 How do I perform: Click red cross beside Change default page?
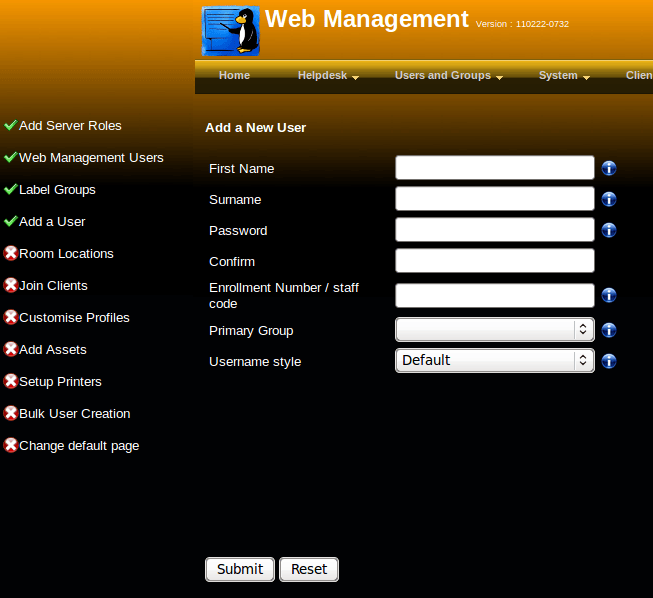click(10, 445)
